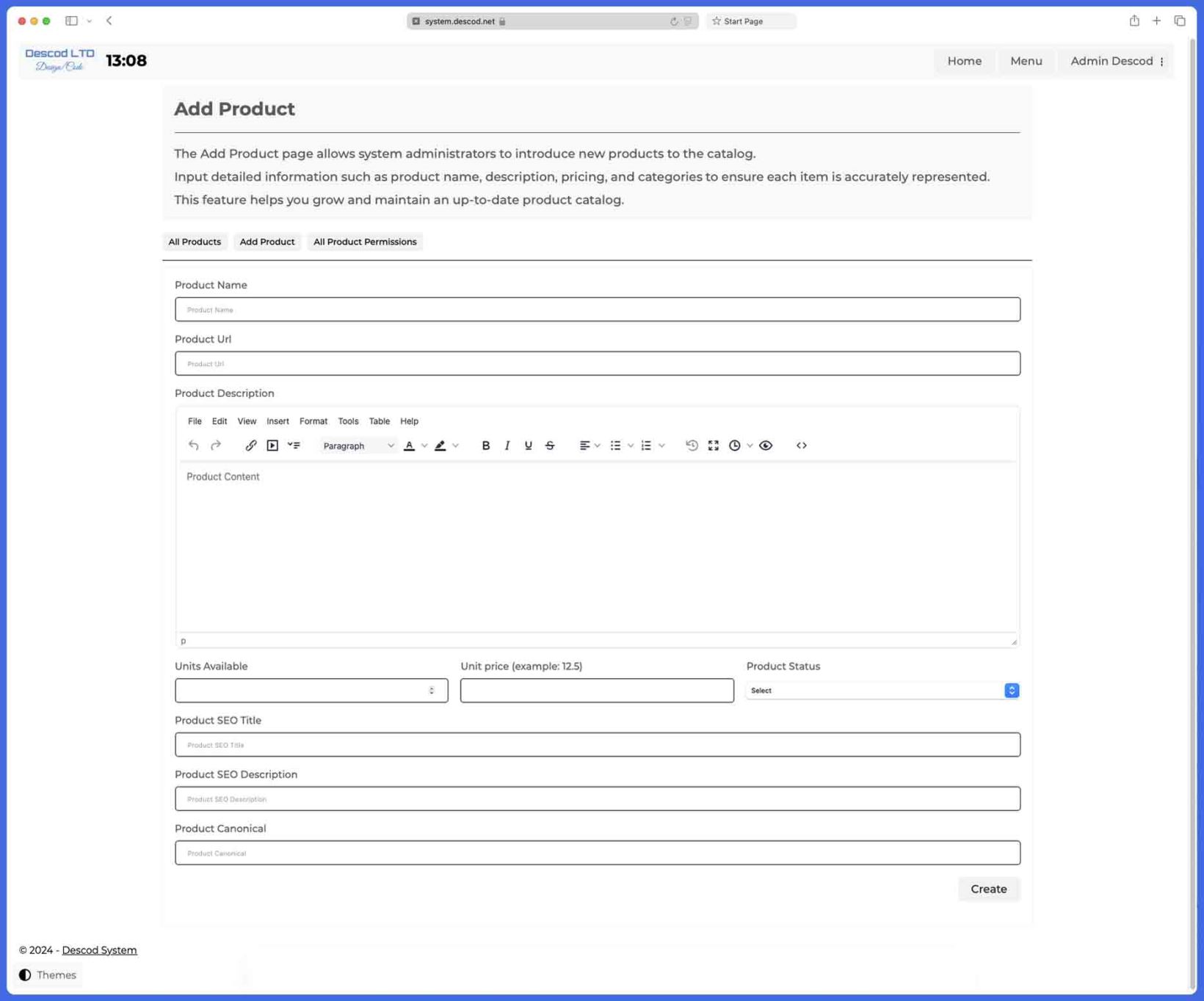Switch to the All Products tab

195,241
